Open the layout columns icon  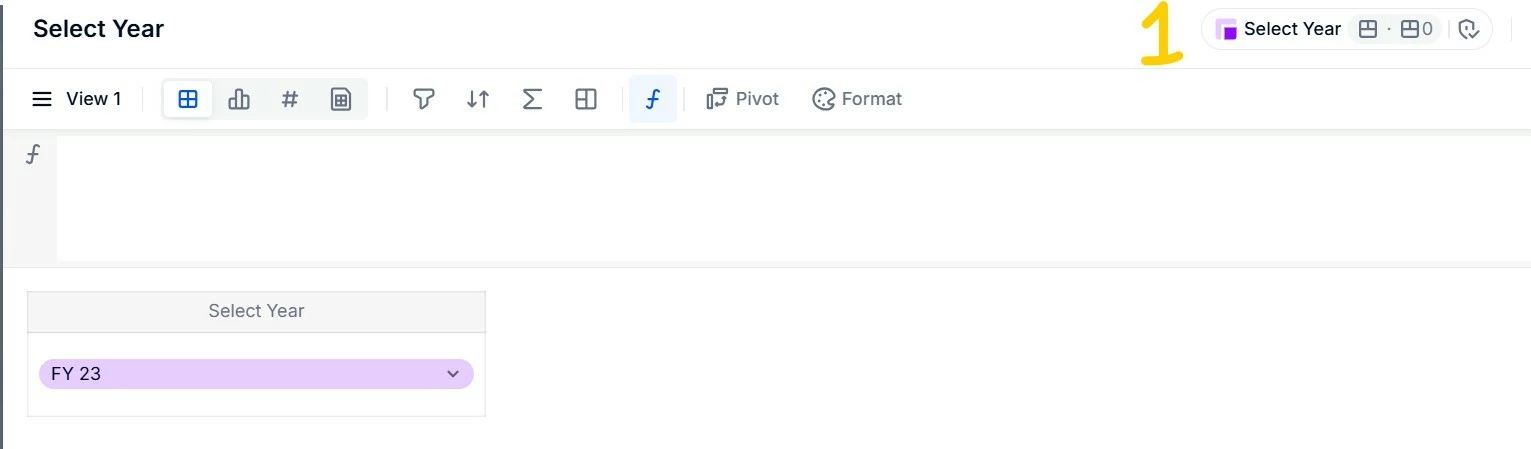click(586, 99)
